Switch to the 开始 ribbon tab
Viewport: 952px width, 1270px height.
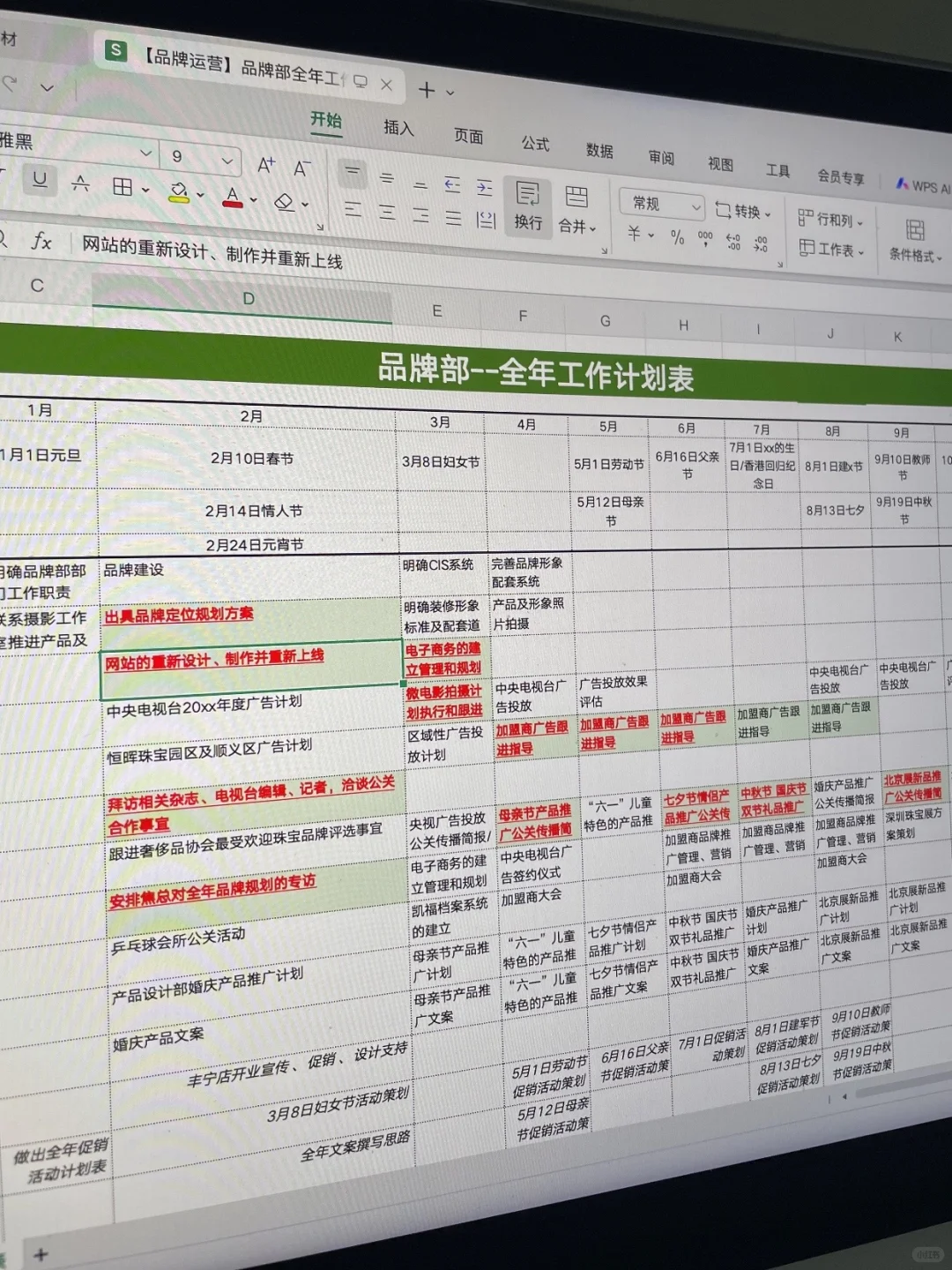pos(326,120)
